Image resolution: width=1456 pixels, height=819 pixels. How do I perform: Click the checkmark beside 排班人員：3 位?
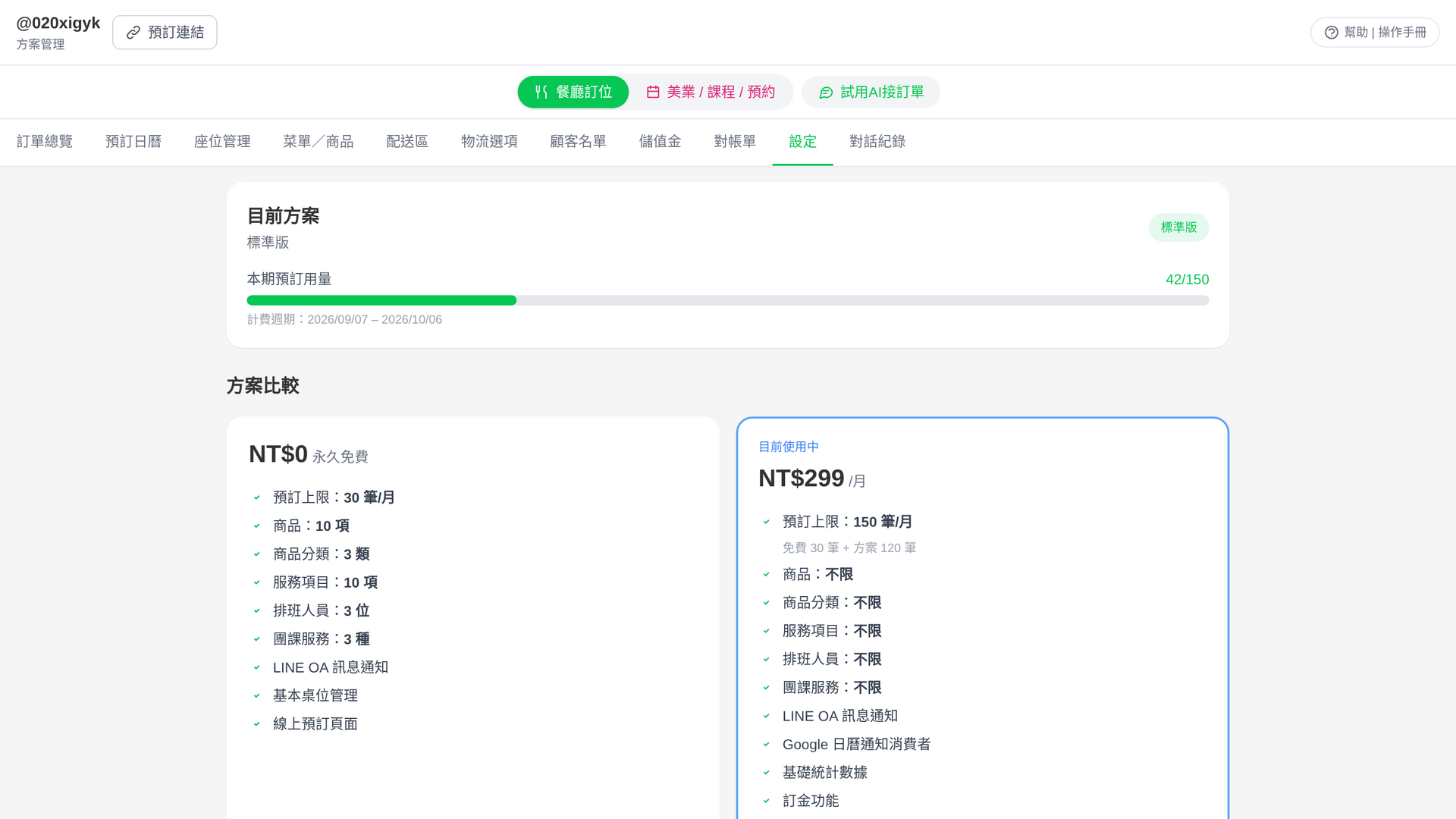coord(256,610)
